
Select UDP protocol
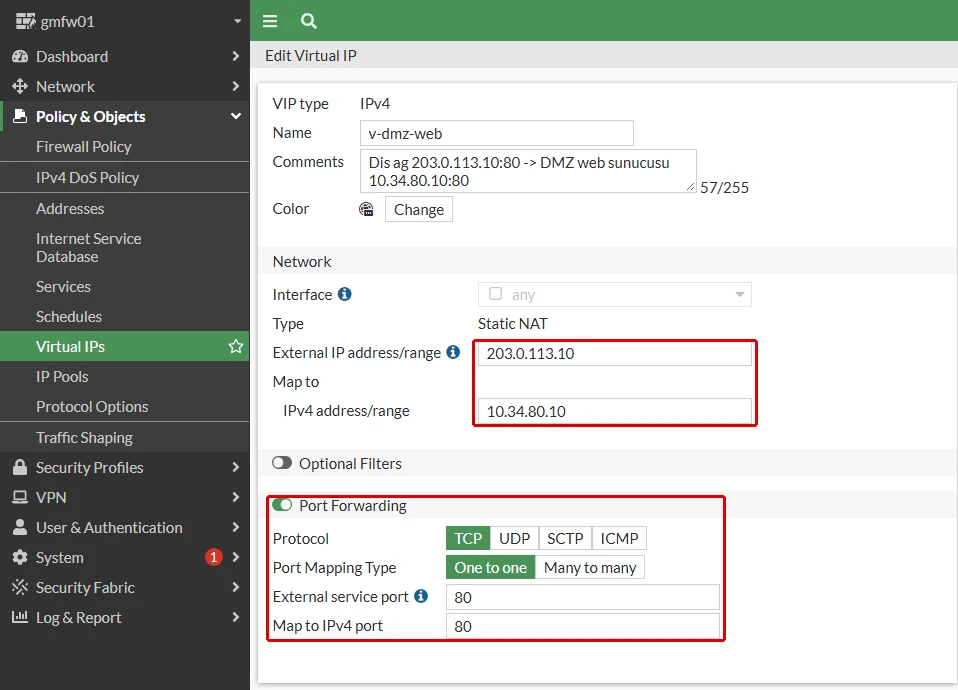(x=514, y=538)
